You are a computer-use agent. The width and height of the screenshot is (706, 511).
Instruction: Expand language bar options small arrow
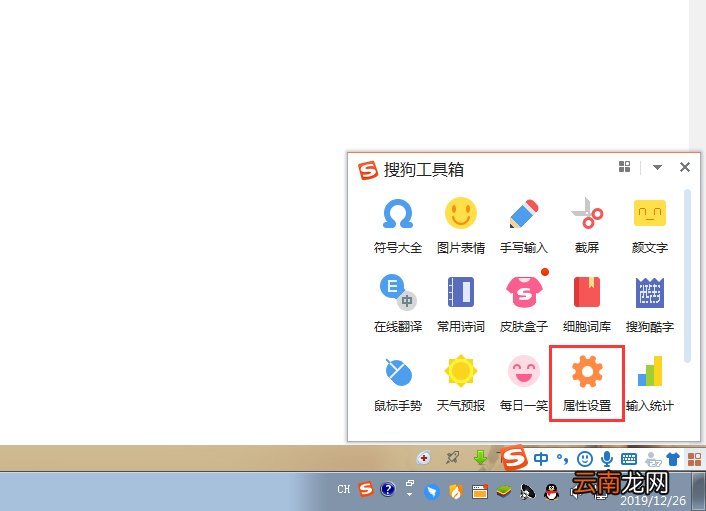coord(409,494)
